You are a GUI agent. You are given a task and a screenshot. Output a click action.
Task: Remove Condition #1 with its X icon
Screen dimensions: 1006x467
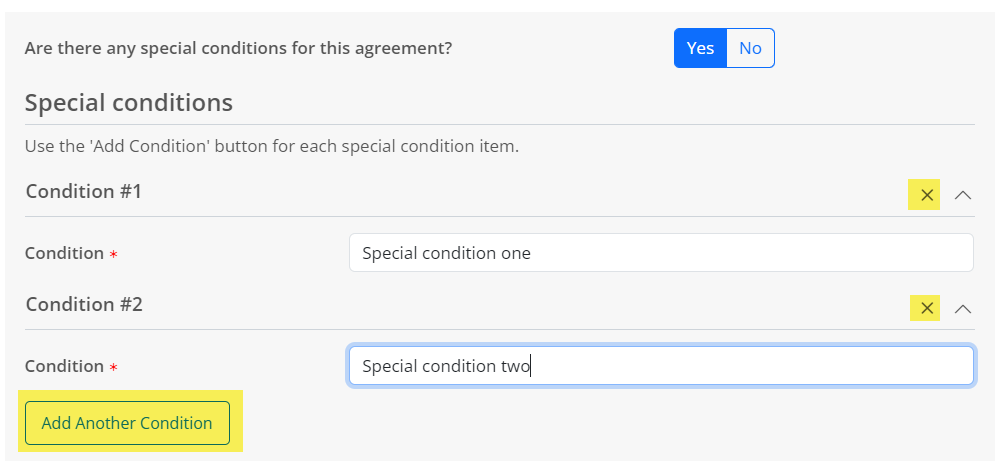tap(927, 195)
